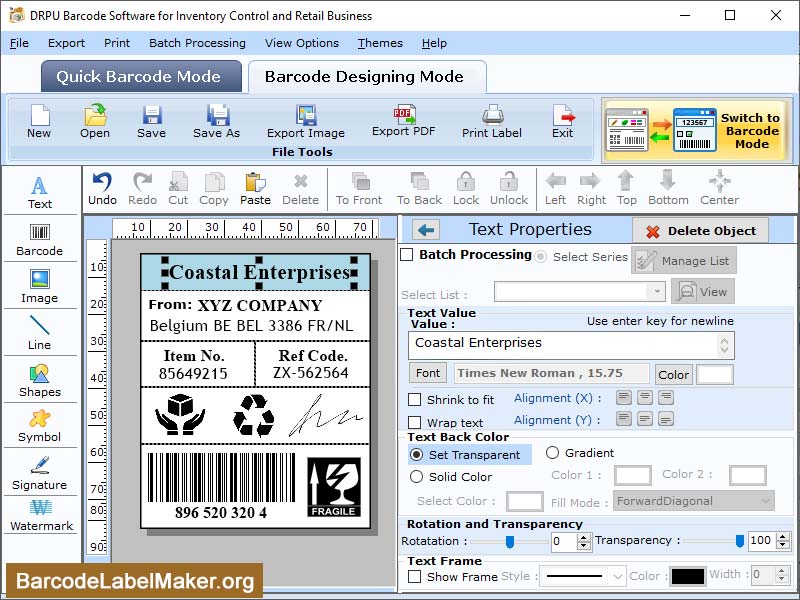Open the Show Frame Style dropdown
The image size is (800, 600).
[582, 576]
